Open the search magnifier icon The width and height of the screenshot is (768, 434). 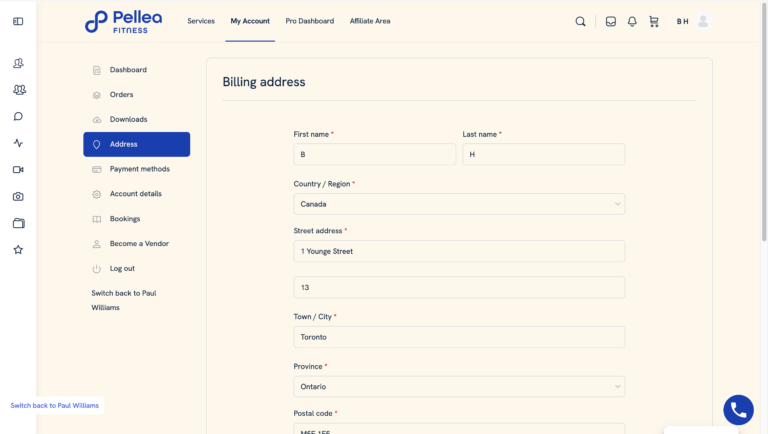pyautogui.click(x=580, y=22)
